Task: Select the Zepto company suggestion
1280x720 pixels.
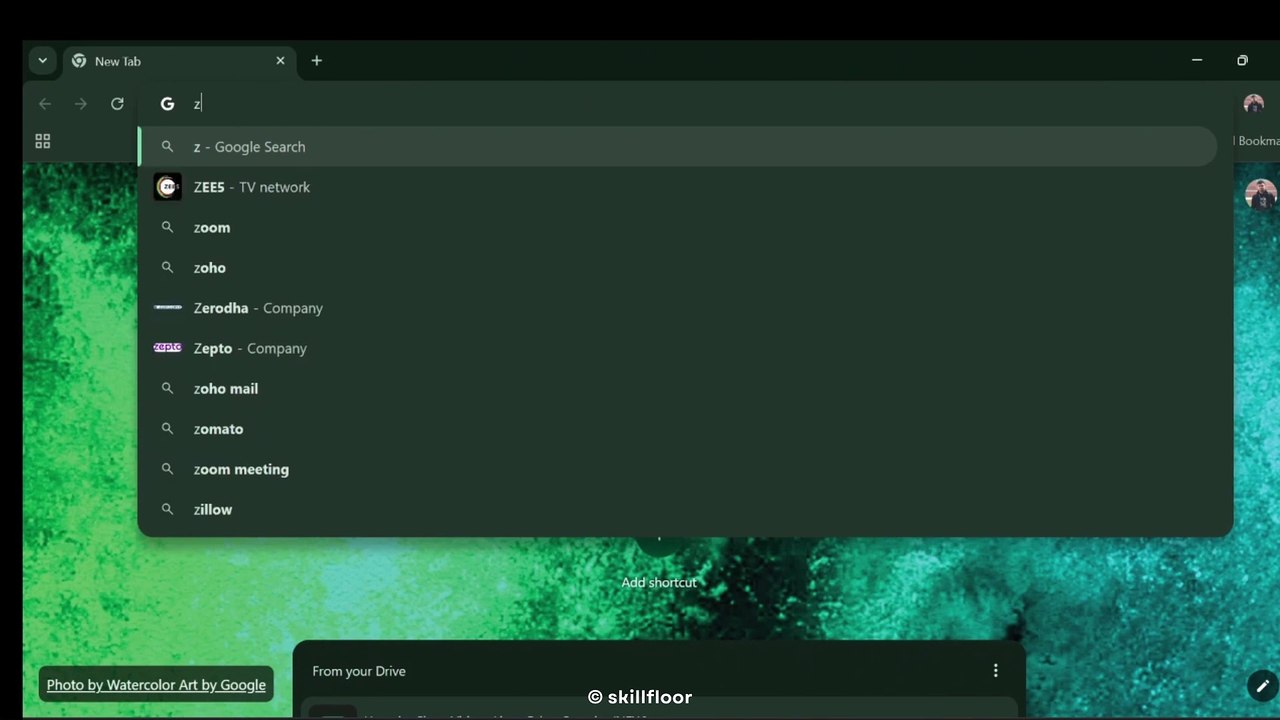Action: [x=250, y=348]
